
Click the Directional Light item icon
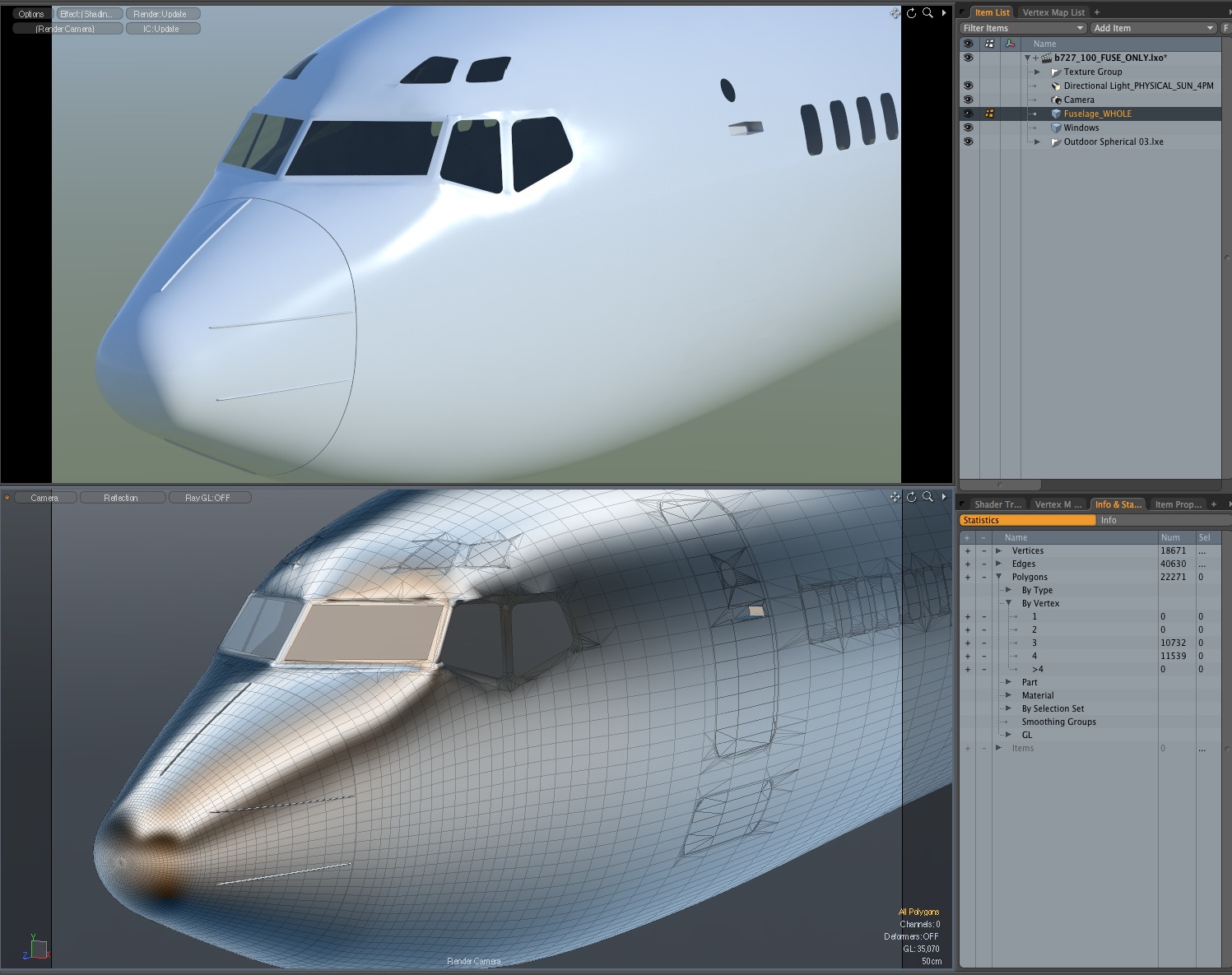point(1057,86)
